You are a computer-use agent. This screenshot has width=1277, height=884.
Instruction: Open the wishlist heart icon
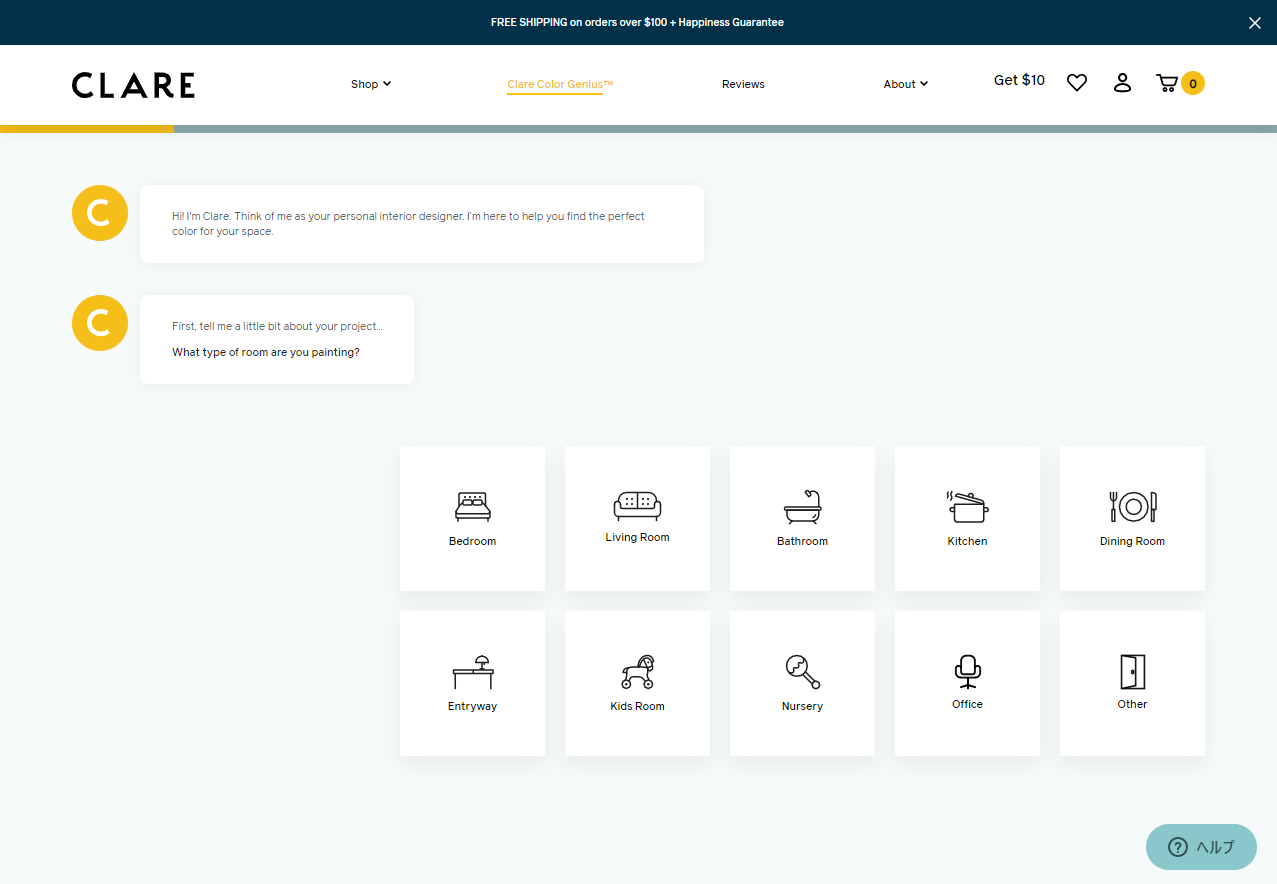(x=1076, y=83)
